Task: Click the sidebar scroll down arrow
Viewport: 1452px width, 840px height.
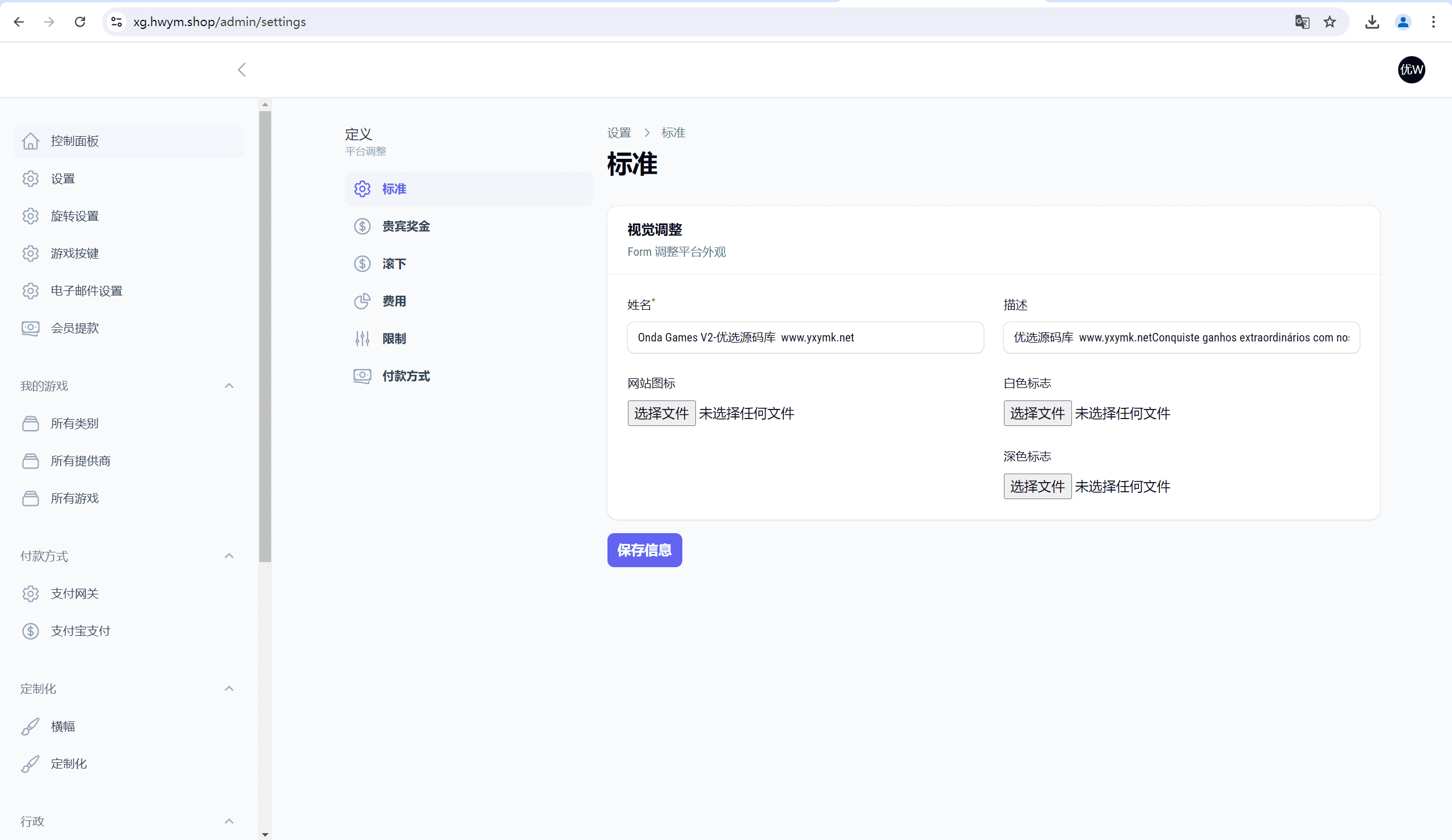Action: [x=265, y=834]
